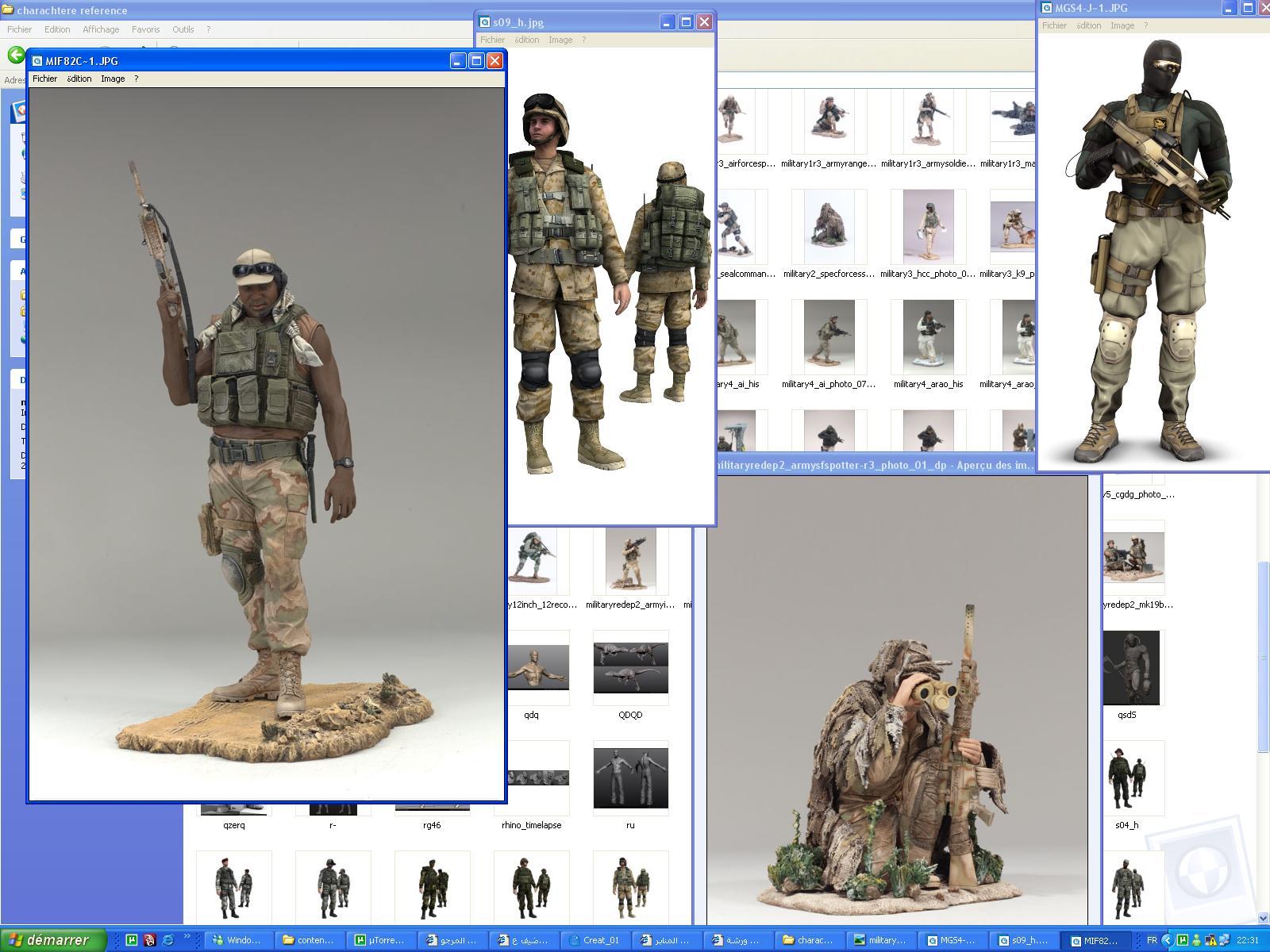
Task: Select the military1r3_armyrange thumbnail
Action: click(x=829, y=121)
